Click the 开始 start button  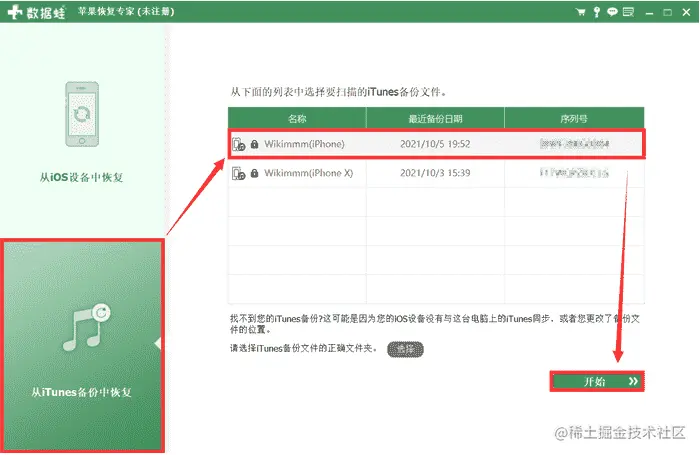597,381
